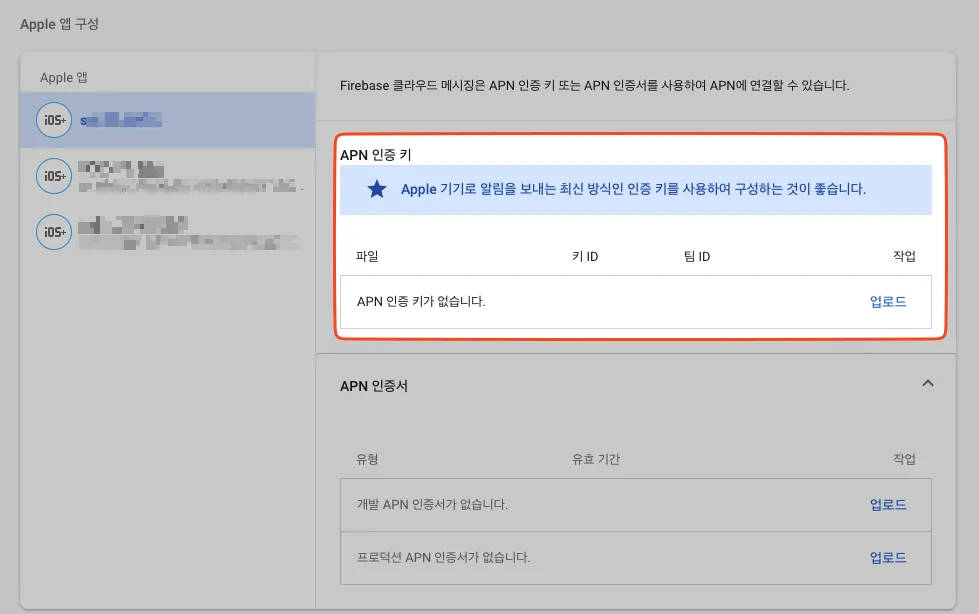This screenshot has height=614, width=979.
Task: Collapse the APN 인증서 section
Action: click(928, 384)
